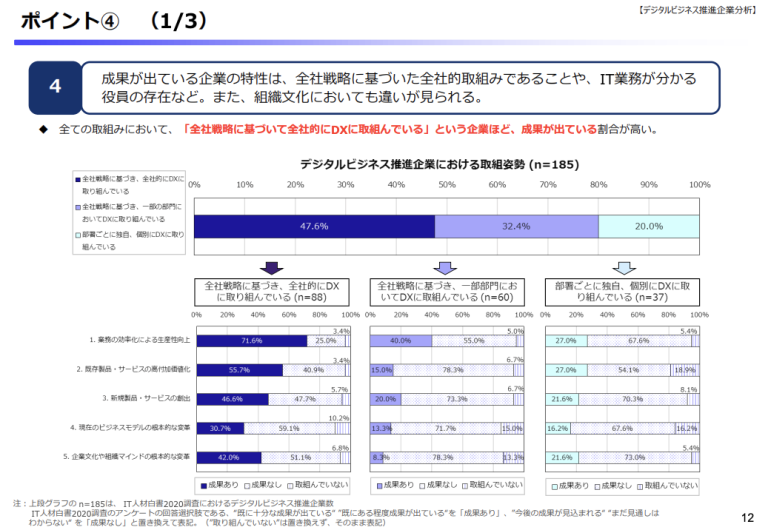Click the 20.0% light cyan bar segment
Viewport: 768px width, 530px height.
click(648, 226)
